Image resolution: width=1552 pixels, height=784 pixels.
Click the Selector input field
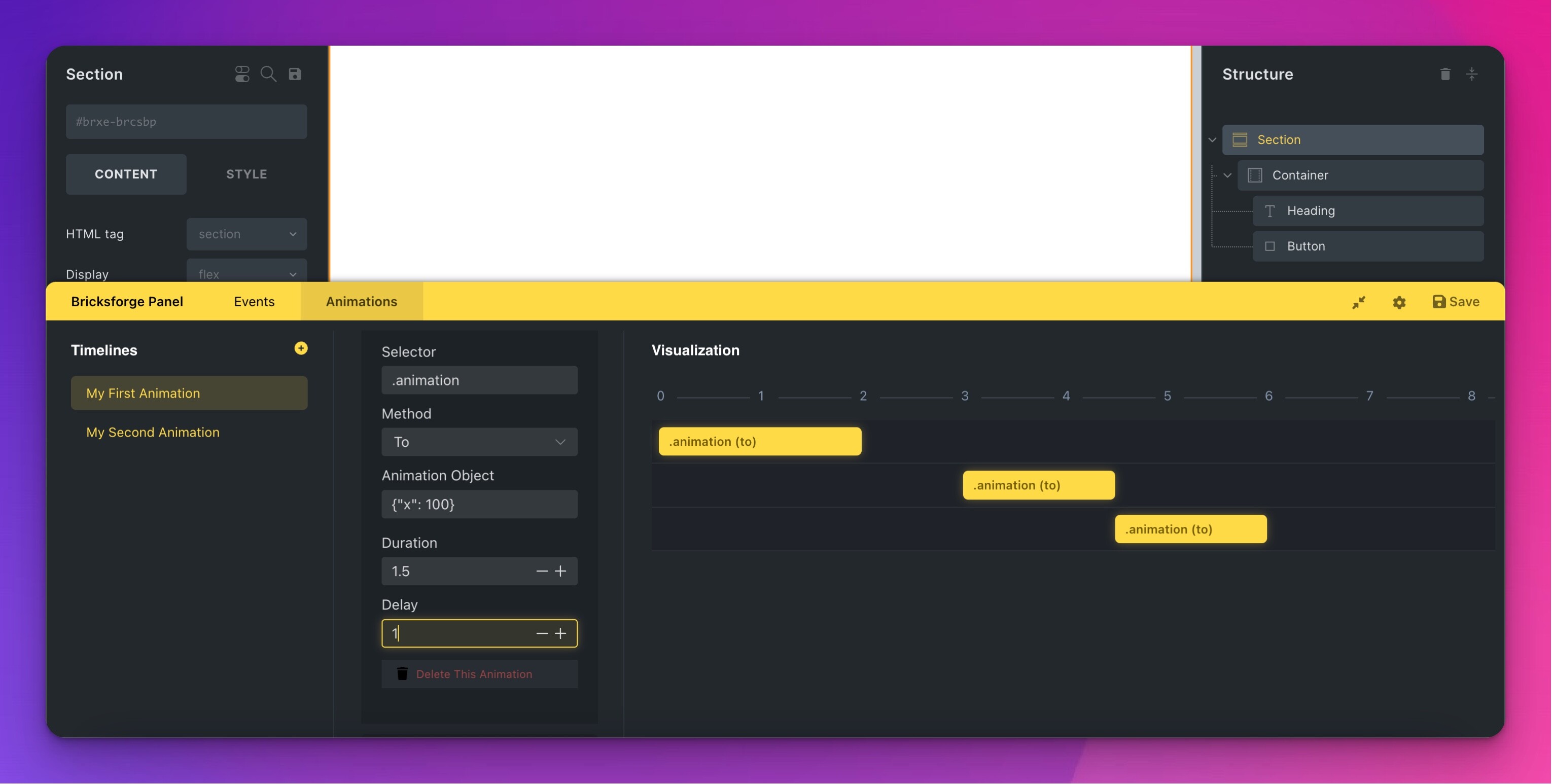tap(480, 380)
